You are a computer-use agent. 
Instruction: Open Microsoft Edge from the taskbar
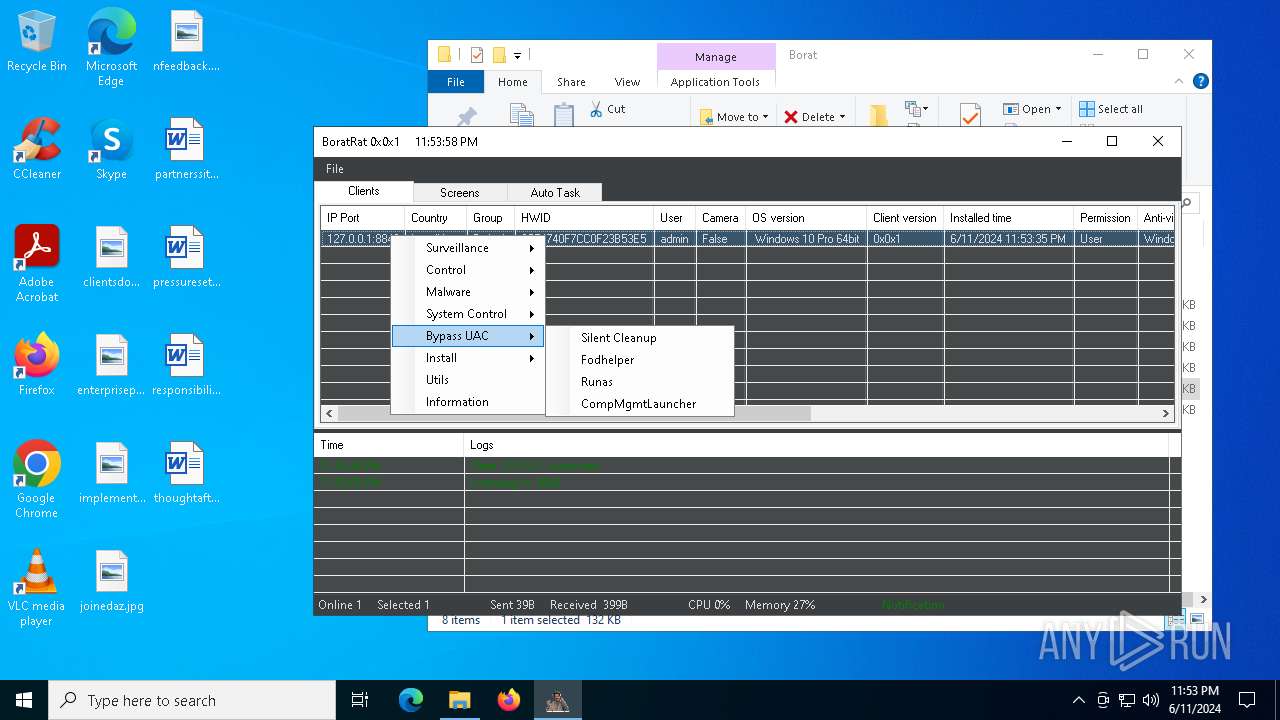pos(411,700)
